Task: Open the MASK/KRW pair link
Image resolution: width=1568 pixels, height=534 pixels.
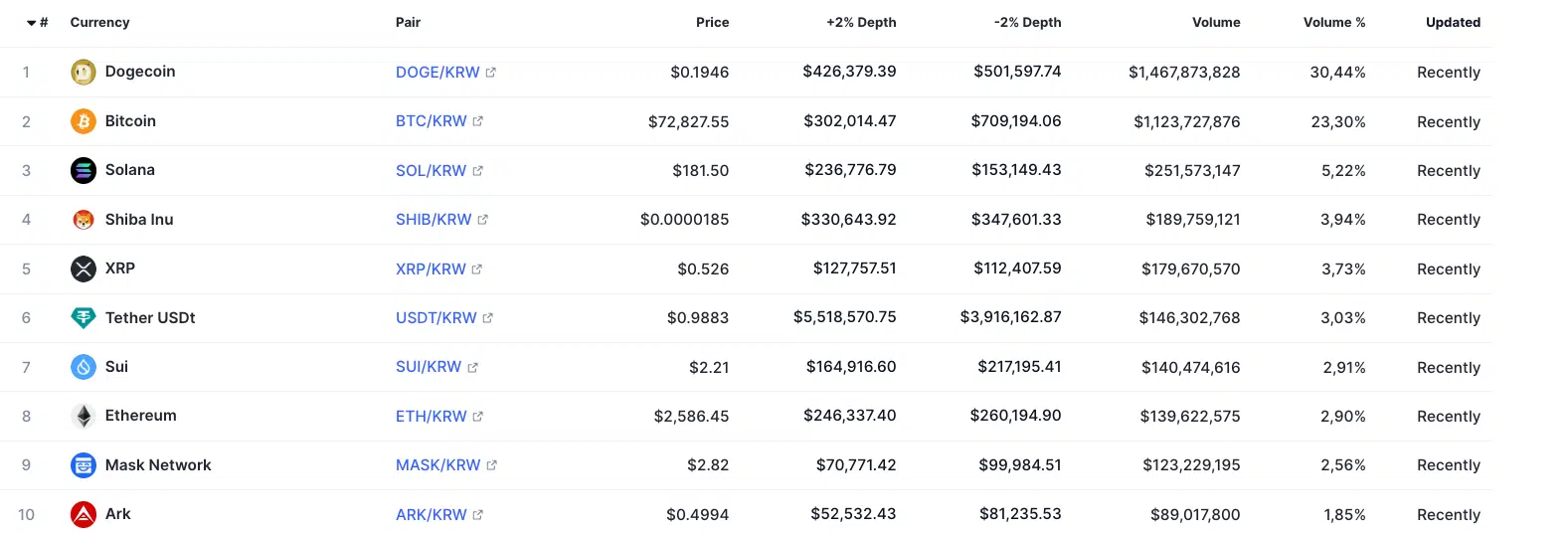Action: click(437, 465)
